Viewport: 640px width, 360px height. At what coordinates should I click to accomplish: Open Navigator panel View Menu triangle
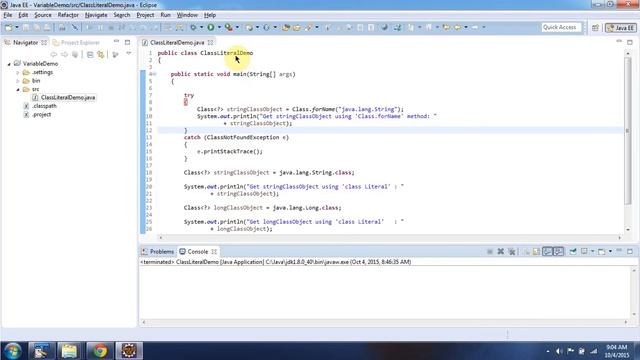click(129, 54)
